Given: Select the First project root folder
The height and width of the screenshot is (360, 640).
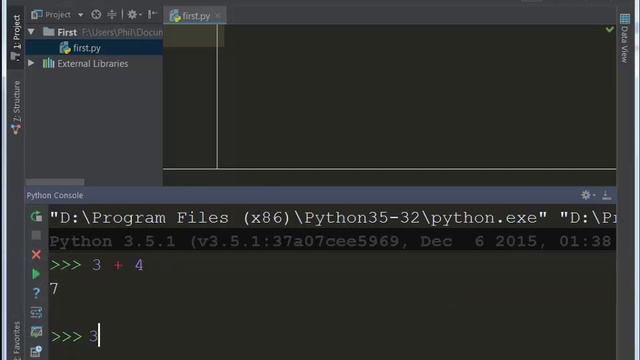Looking at the screenshot, I should click(67, 32).
